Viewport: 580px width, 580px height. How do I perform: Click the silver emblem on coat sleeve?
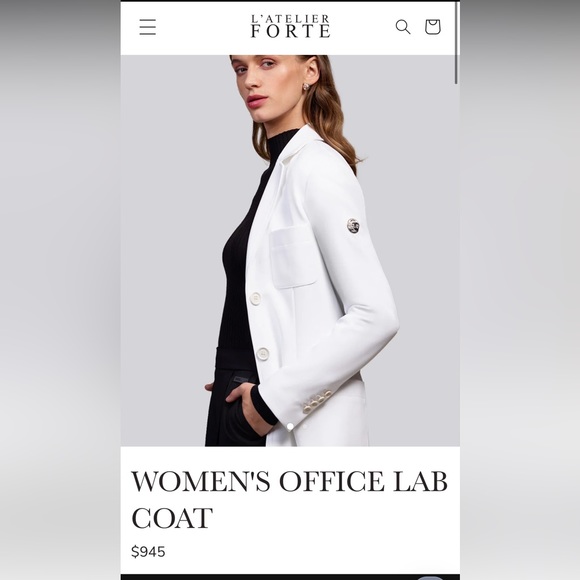coord(353,226)
